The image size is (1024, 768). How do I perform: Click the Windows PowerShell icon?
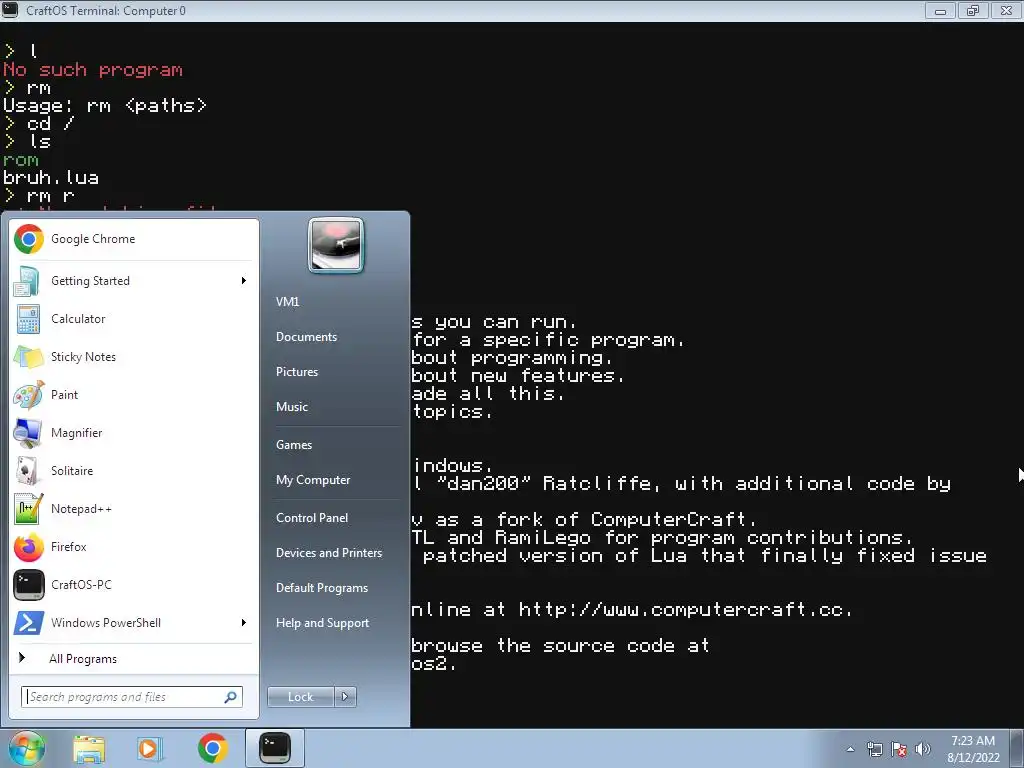click(29, 622)
